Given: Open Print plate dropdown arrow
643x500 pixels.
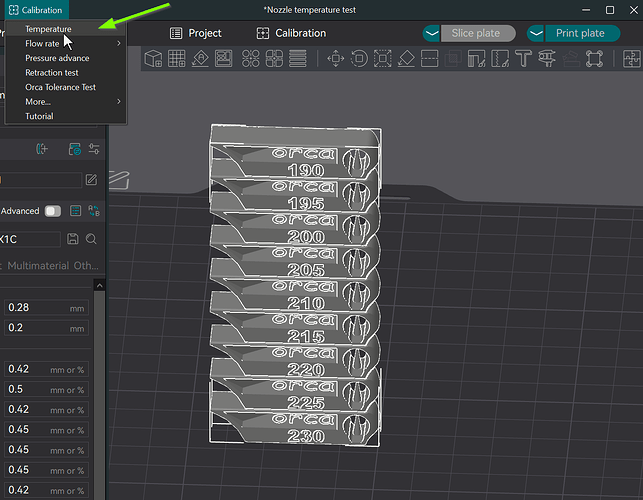Looking at the screenshot, I should point(536,33).
